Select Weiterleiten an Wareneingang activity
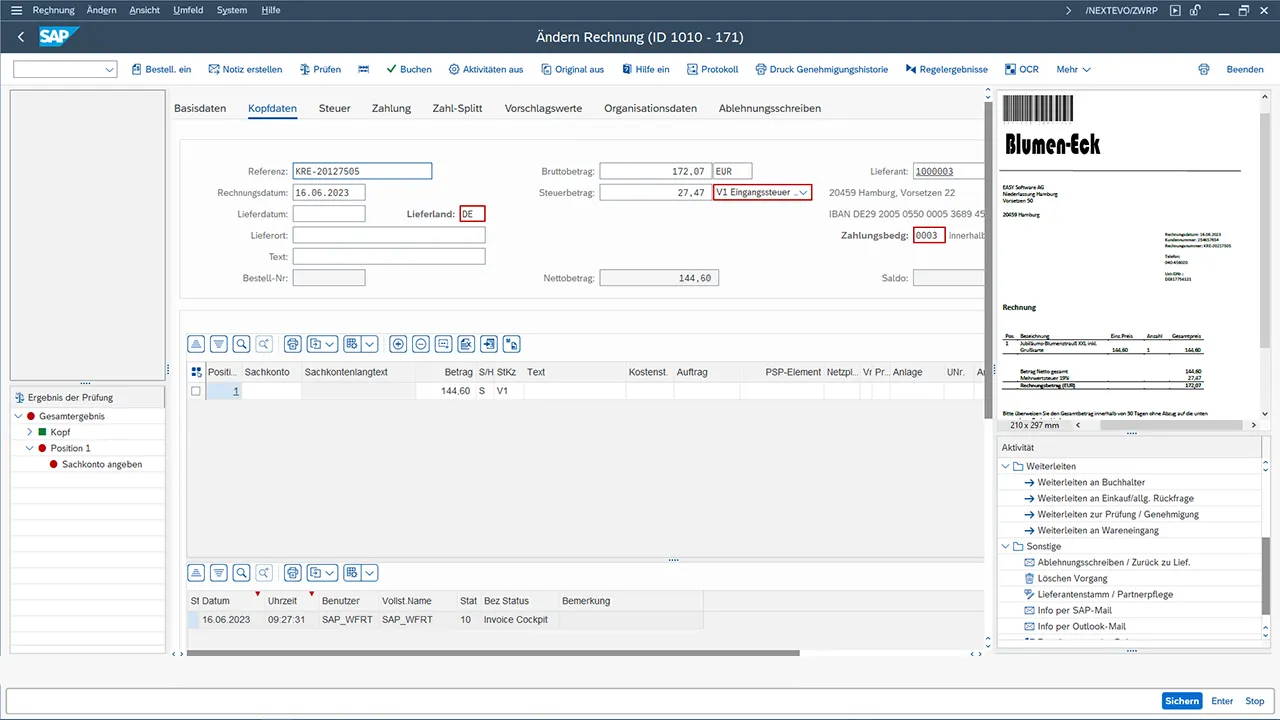This screenshot has width=1280, height=720. [x=1097, y=530]
